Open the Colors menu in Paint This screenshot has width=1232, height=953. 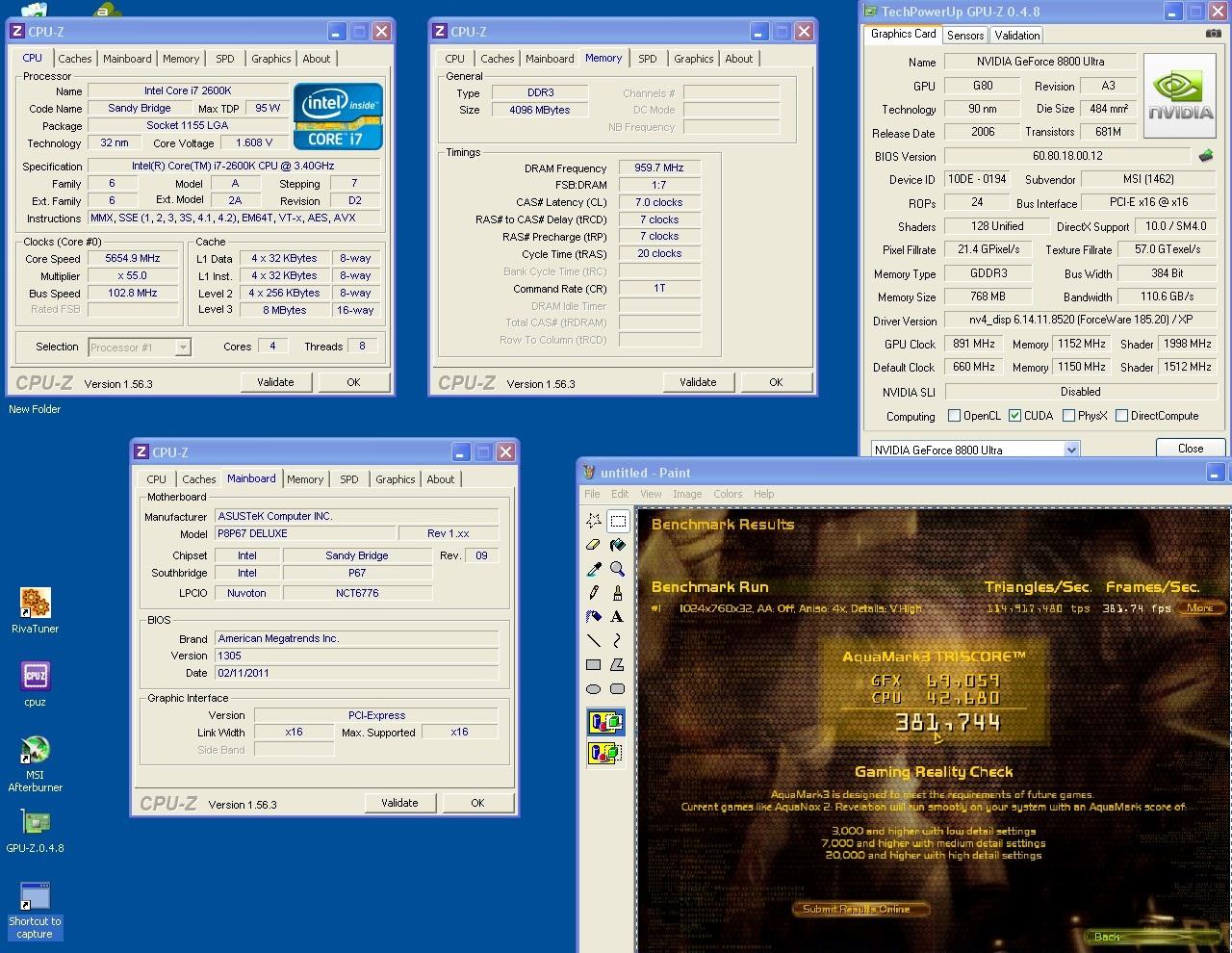click(x=728, y=494)
